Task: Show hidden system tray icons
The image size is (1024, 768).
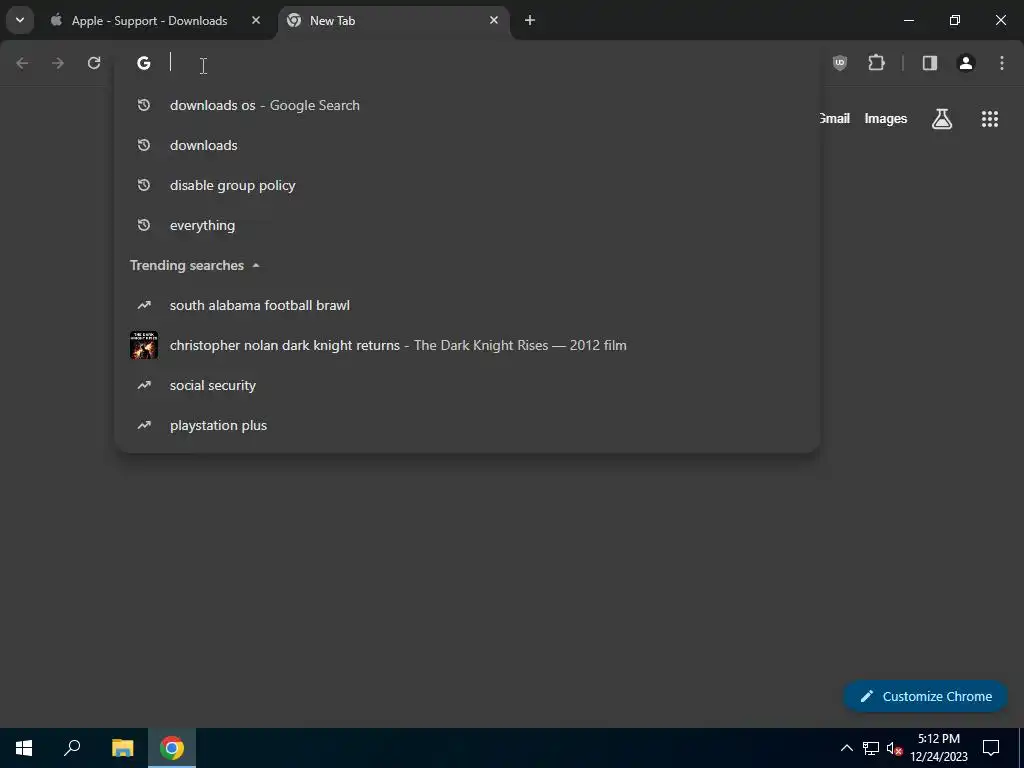Action: [x=846, y=748]
